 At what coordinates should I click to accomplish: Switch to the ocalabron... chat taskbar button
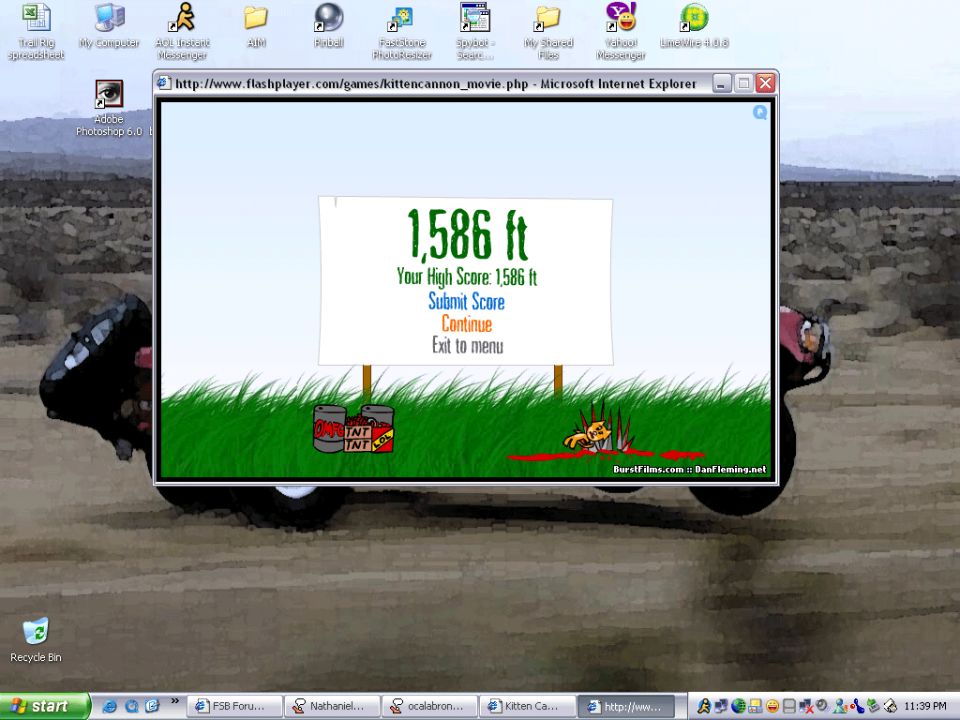(430, 706)
